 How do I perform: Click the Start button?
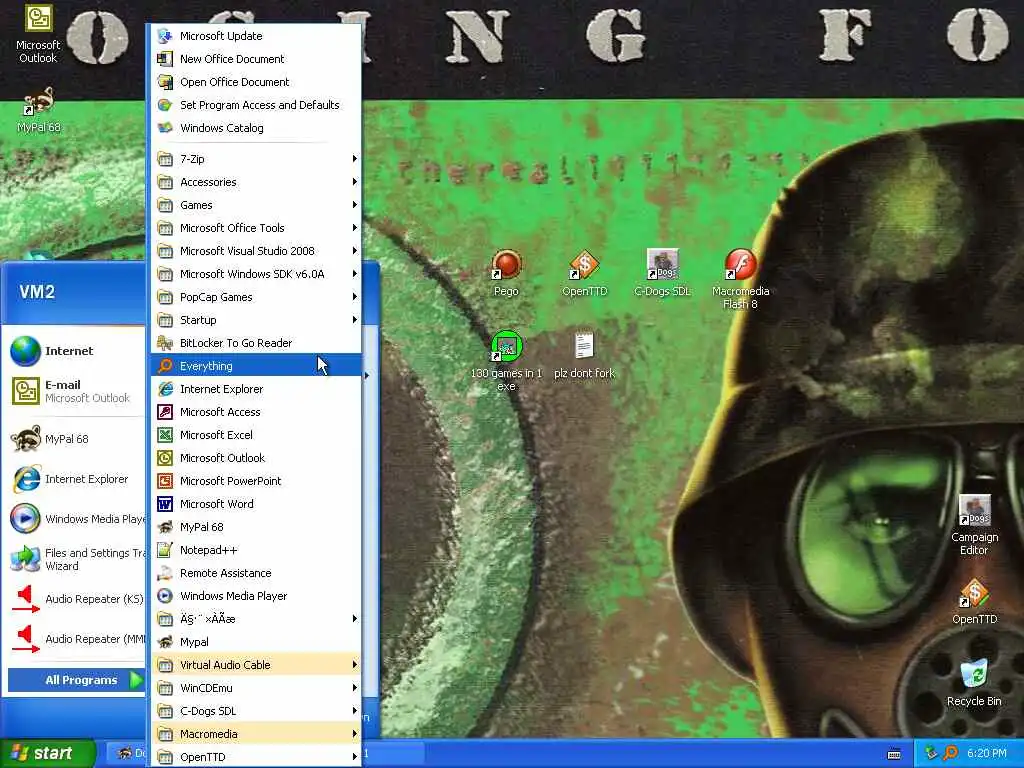tap(48, 753)
